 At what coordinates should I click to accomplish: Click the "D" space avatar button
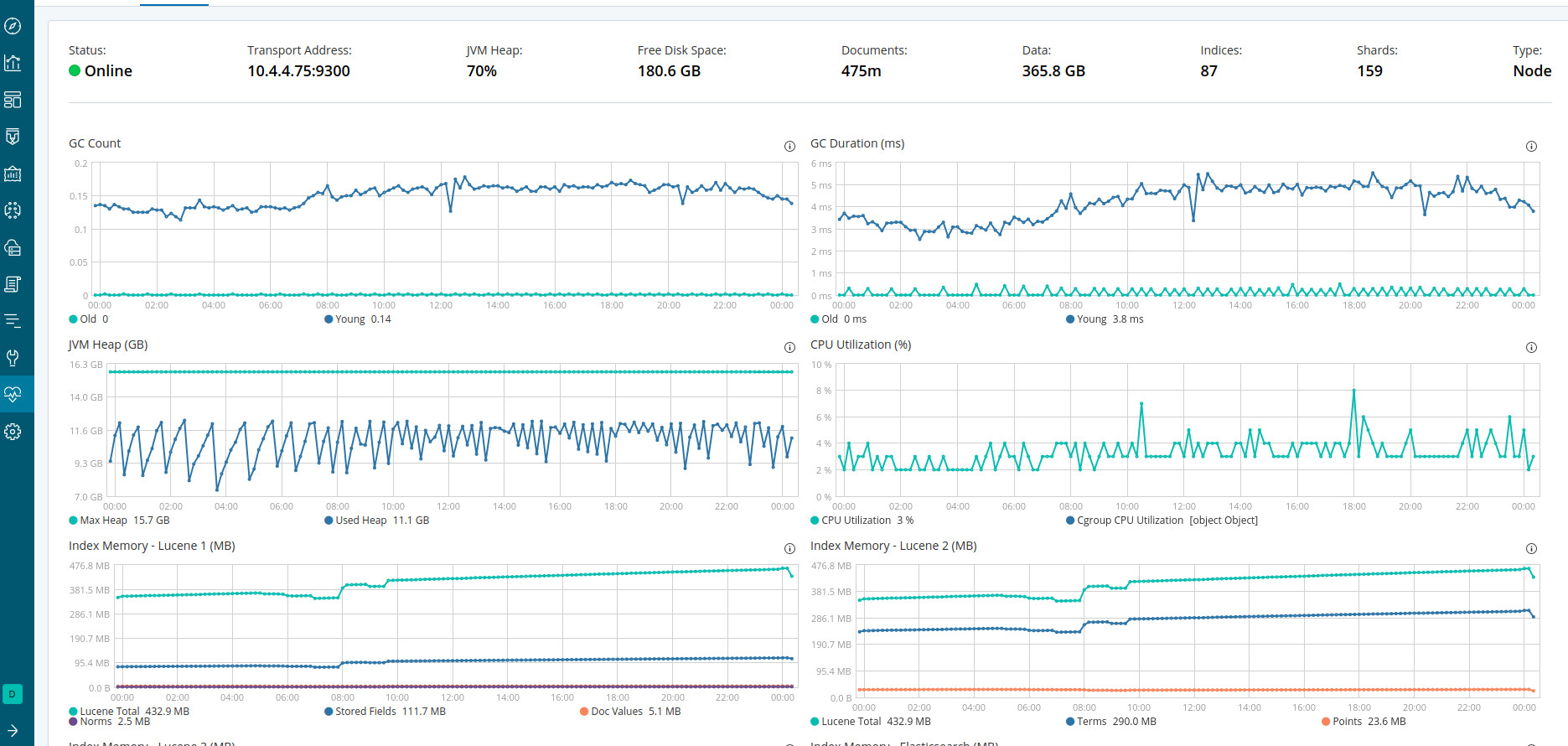pyautogui.click(x=13, y=694)
